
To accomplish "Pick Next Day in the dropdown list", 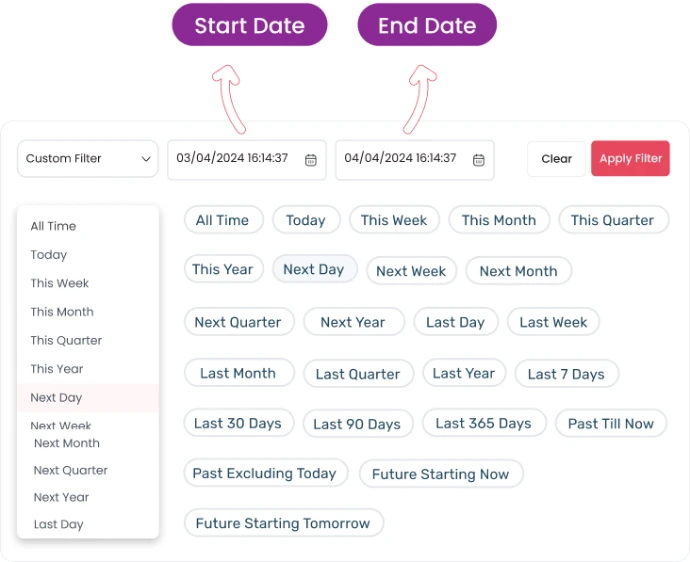I will point(56,397).
